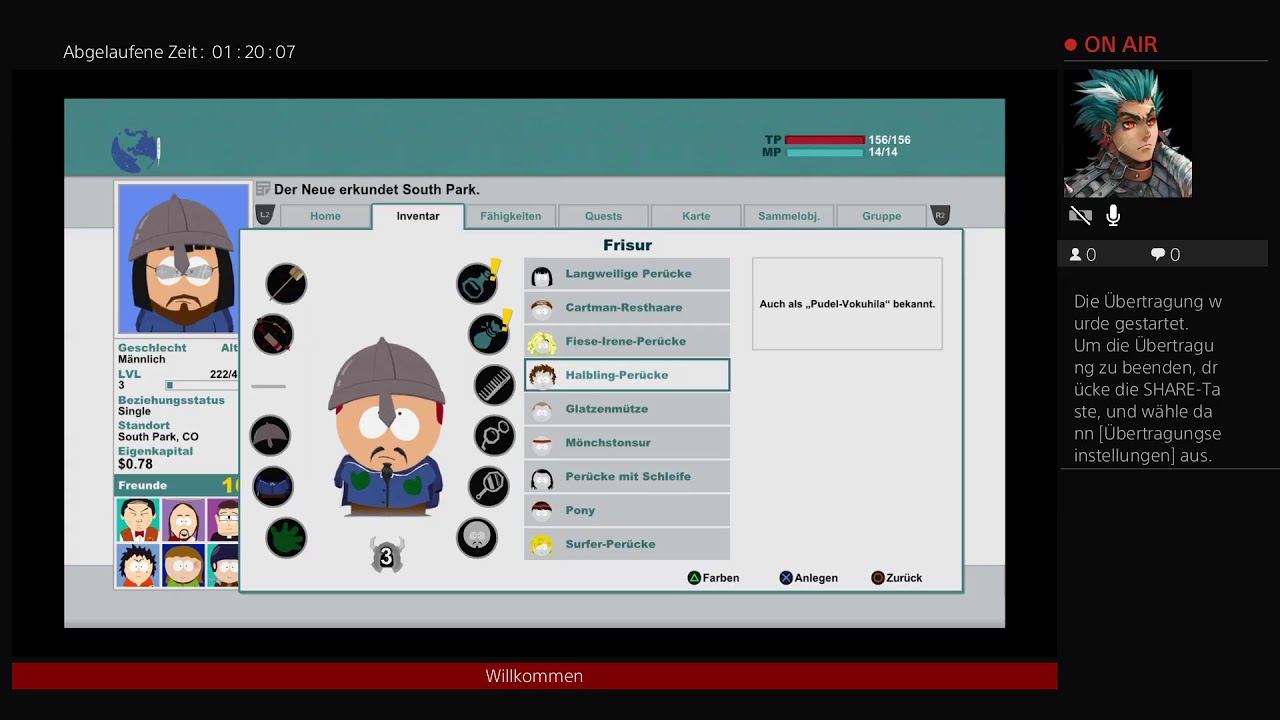Switch to the Home tab
Image resolution: width=1280 pixels, height=720 pixels.
click(325, 216)
